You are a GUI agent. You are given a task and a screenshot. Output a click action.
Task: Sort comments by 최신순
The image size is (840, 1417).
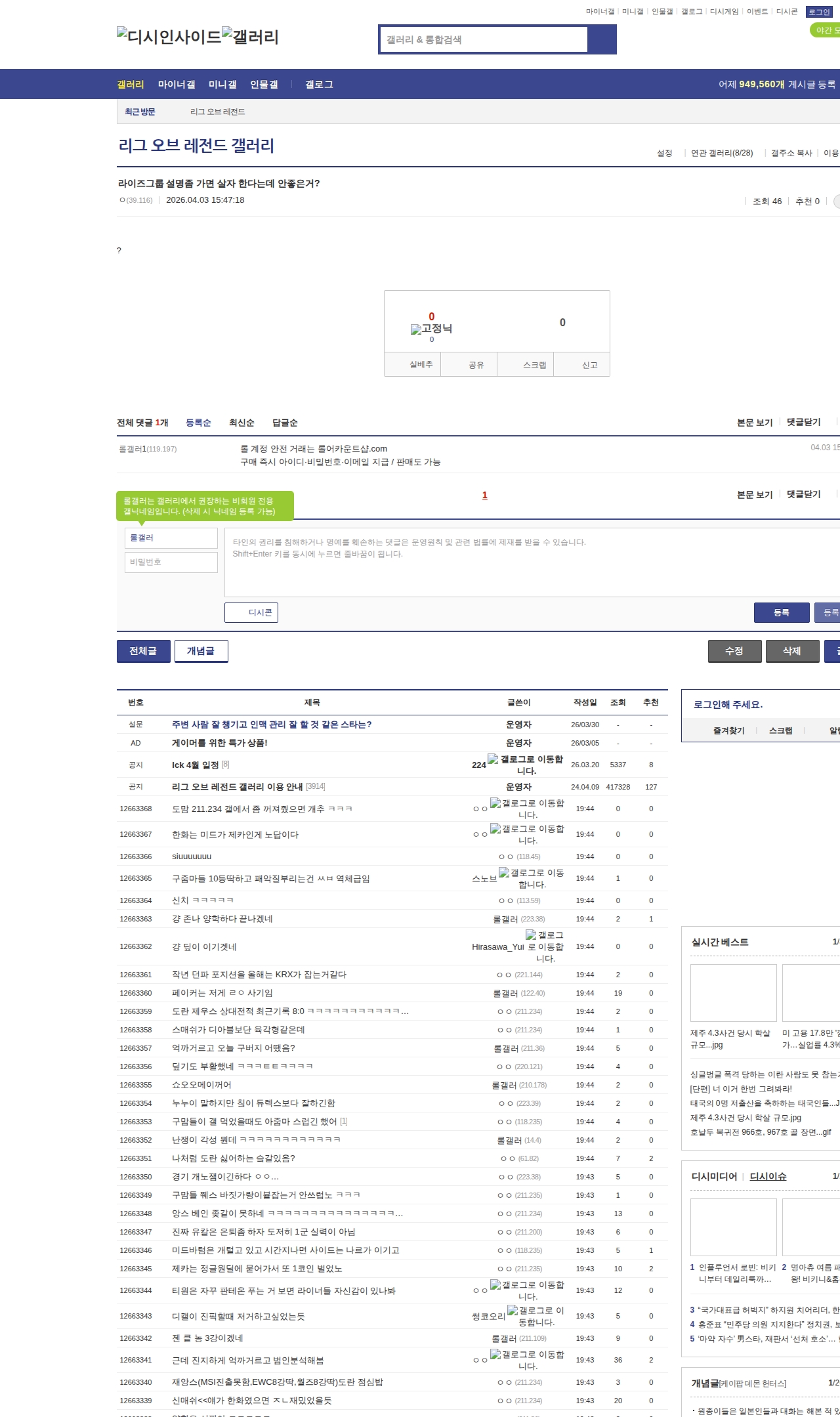(x=241, y=423)
